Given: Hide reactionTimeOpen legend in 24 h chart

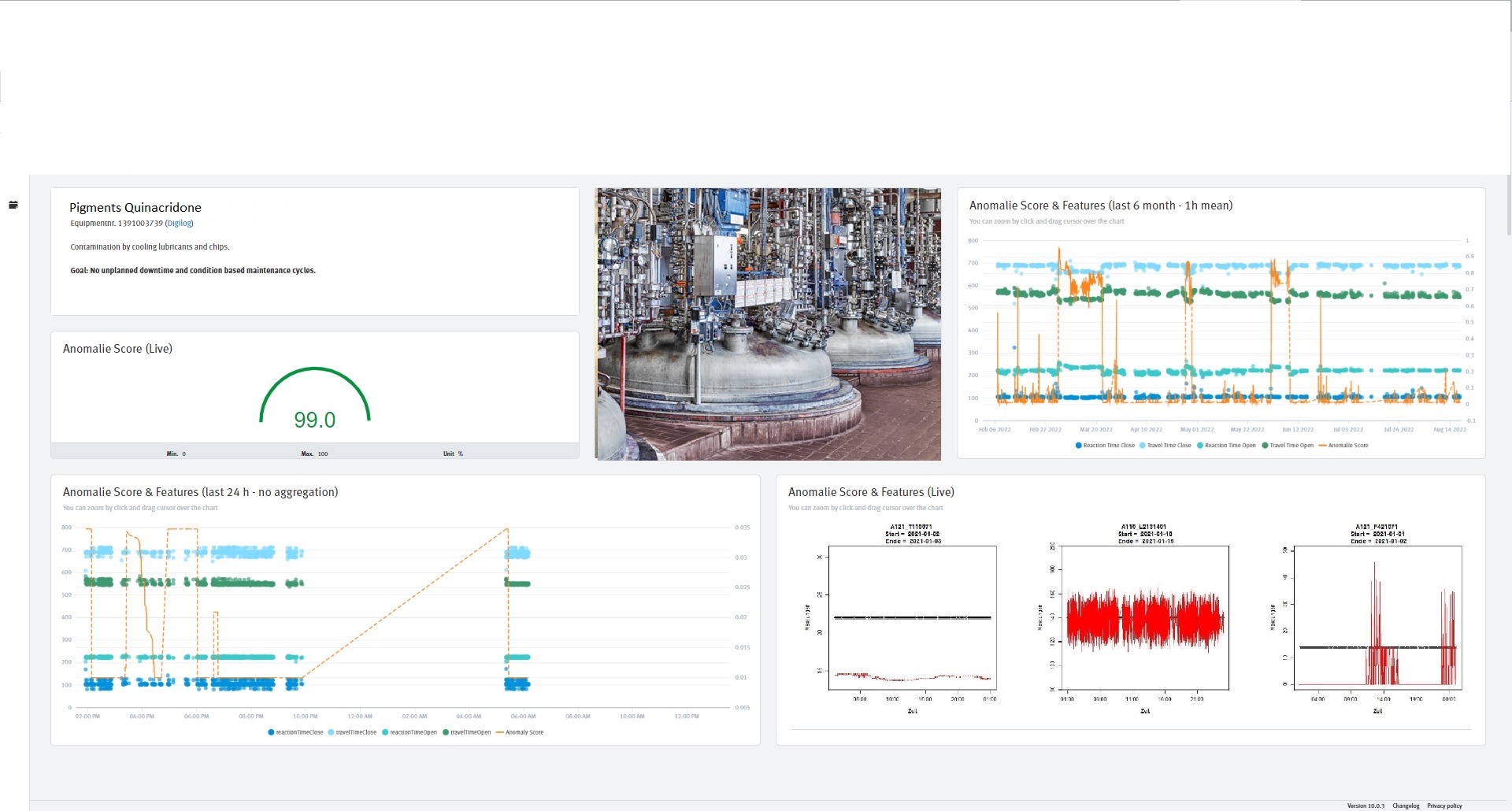Looking at the screenshot, I should [x=413, y=732].
